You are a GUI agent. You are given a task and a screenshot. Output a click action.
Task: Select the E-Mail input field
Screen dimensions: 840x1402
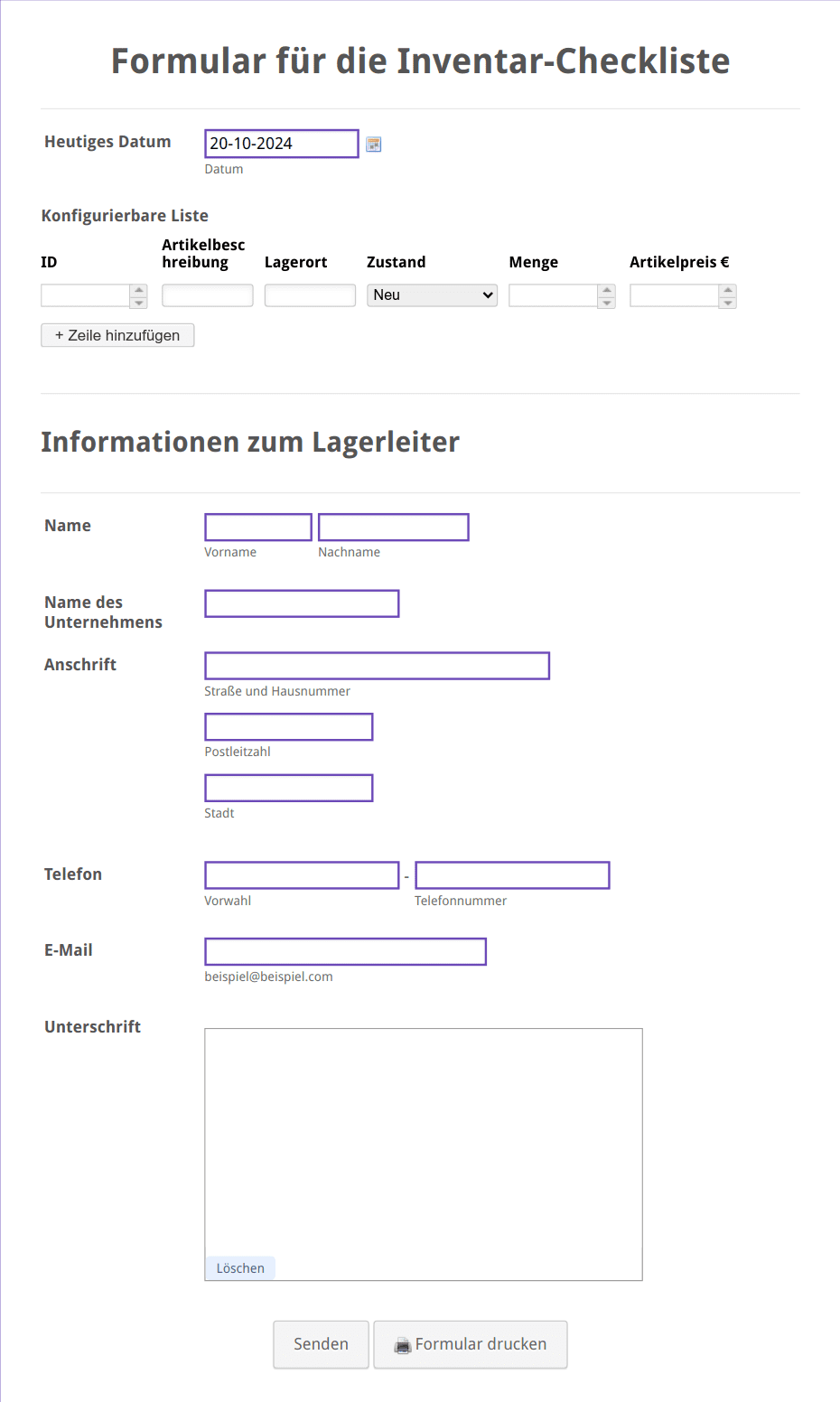pos(345,951)
